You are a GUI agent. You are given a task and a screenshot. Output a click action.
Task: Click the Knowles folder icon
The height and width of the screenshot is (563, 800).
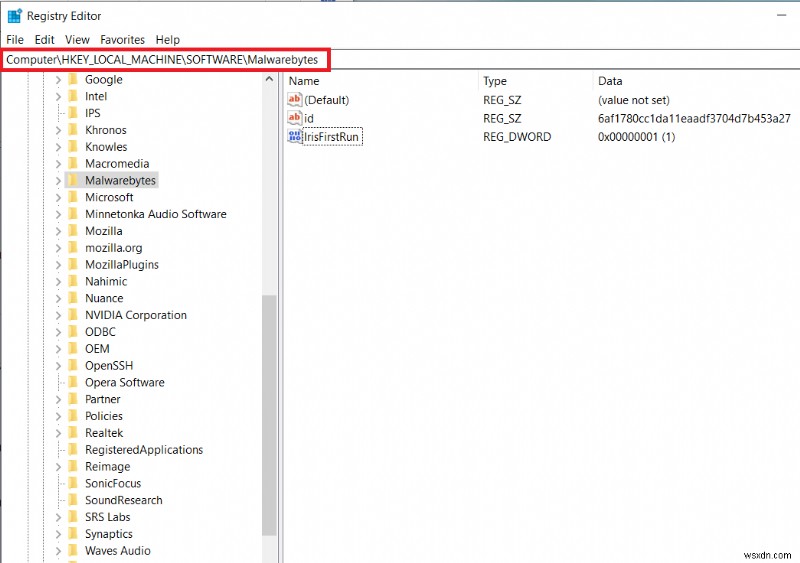point(73,146)
